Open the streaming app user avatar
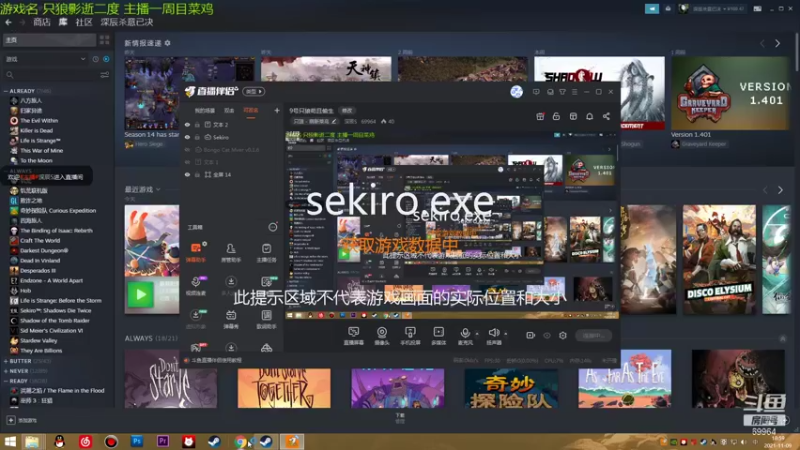800x450 pixels. [x=516, y=92]
